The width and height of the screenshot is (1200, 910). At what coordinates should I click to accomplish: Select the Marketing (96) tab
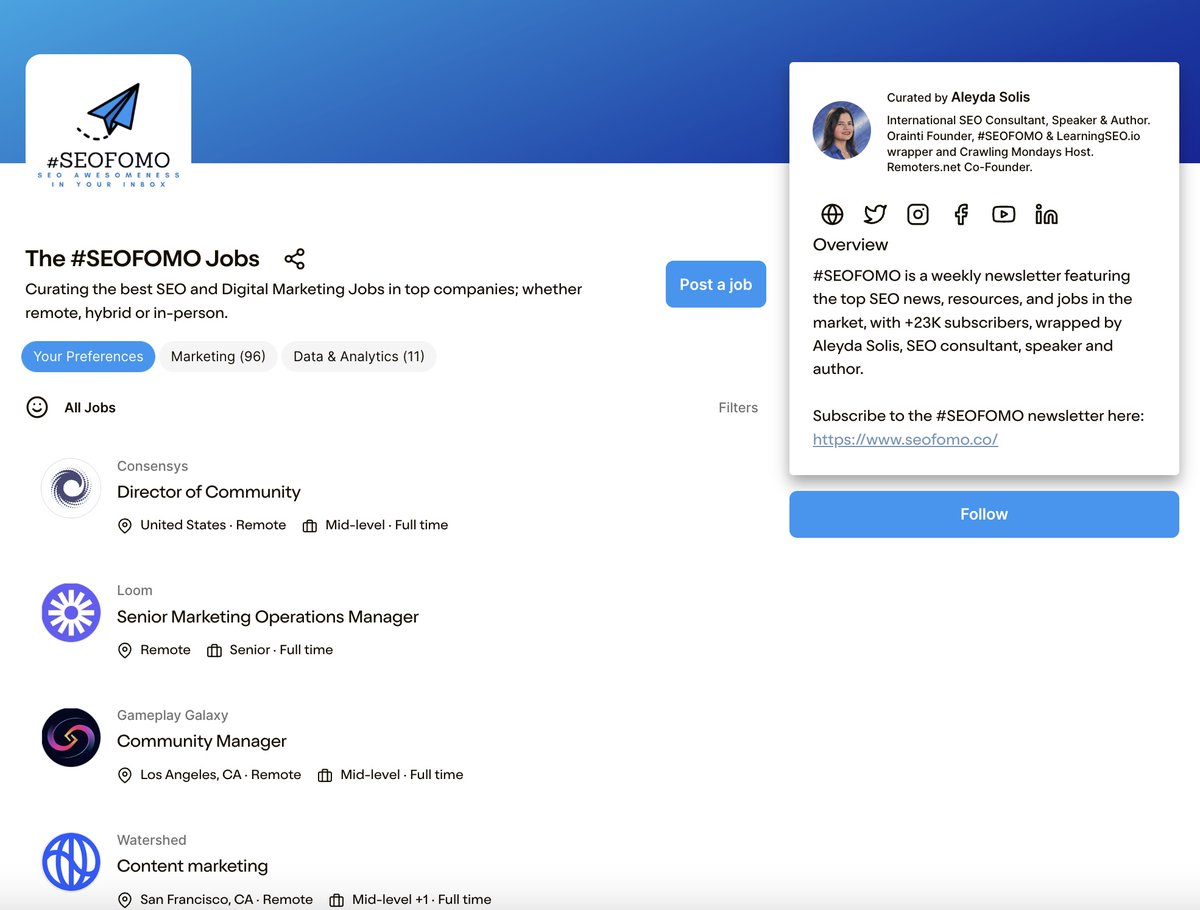[218, 356]
